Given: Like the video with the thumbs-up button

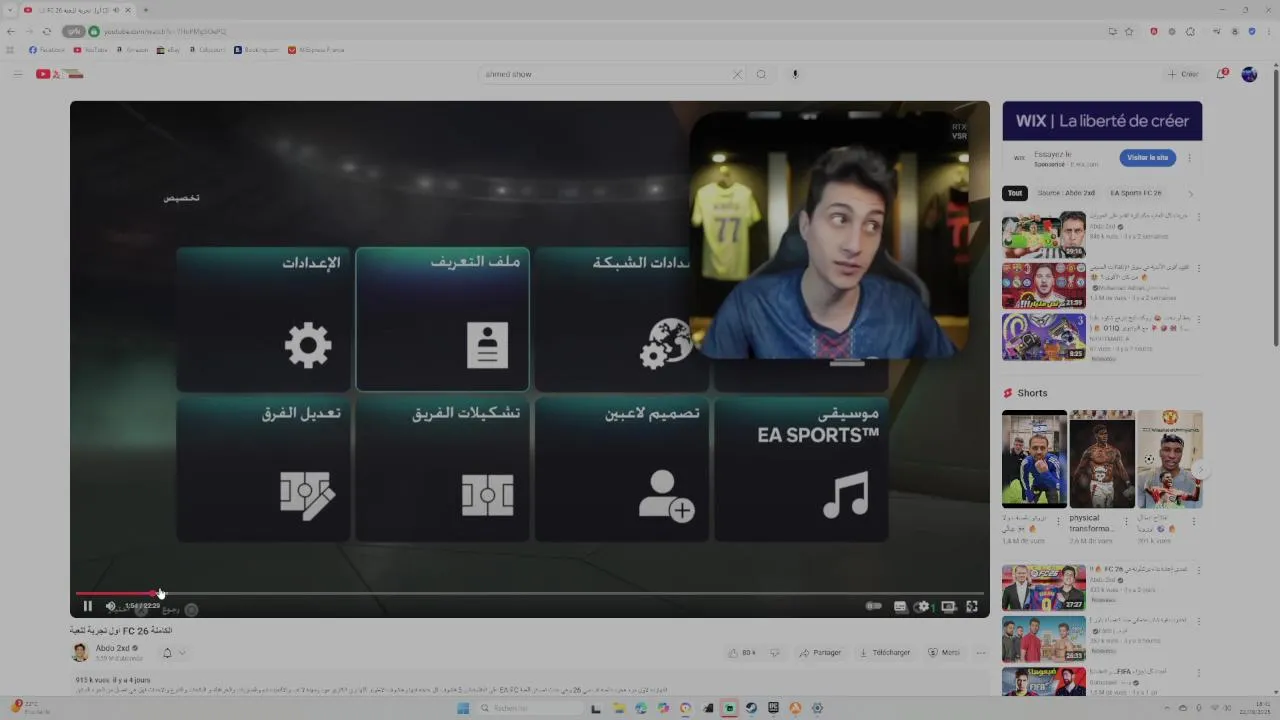Looking at the screenshot, I should point(742,653).
